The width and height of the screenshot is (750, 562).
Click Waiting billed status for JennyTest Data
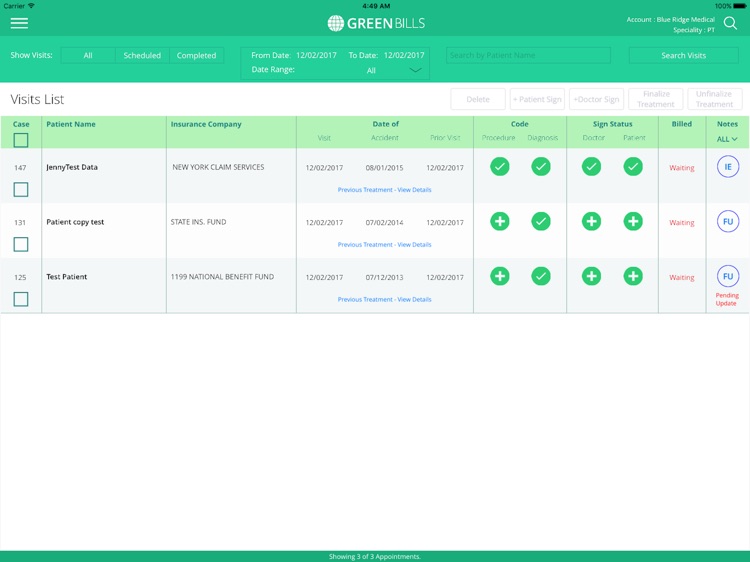(682, 168)
